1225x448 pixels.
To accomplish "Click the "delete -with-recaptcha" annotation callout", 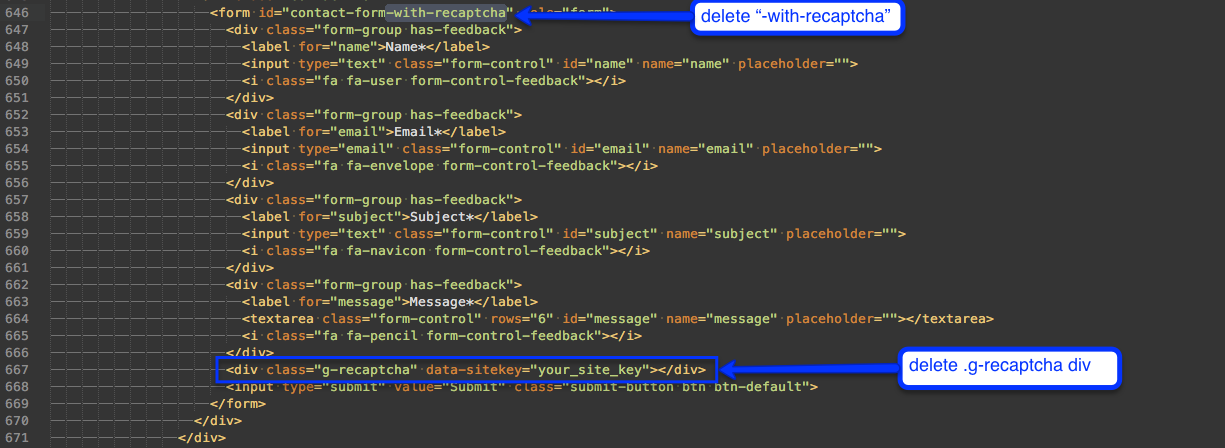I will (798, 17).
